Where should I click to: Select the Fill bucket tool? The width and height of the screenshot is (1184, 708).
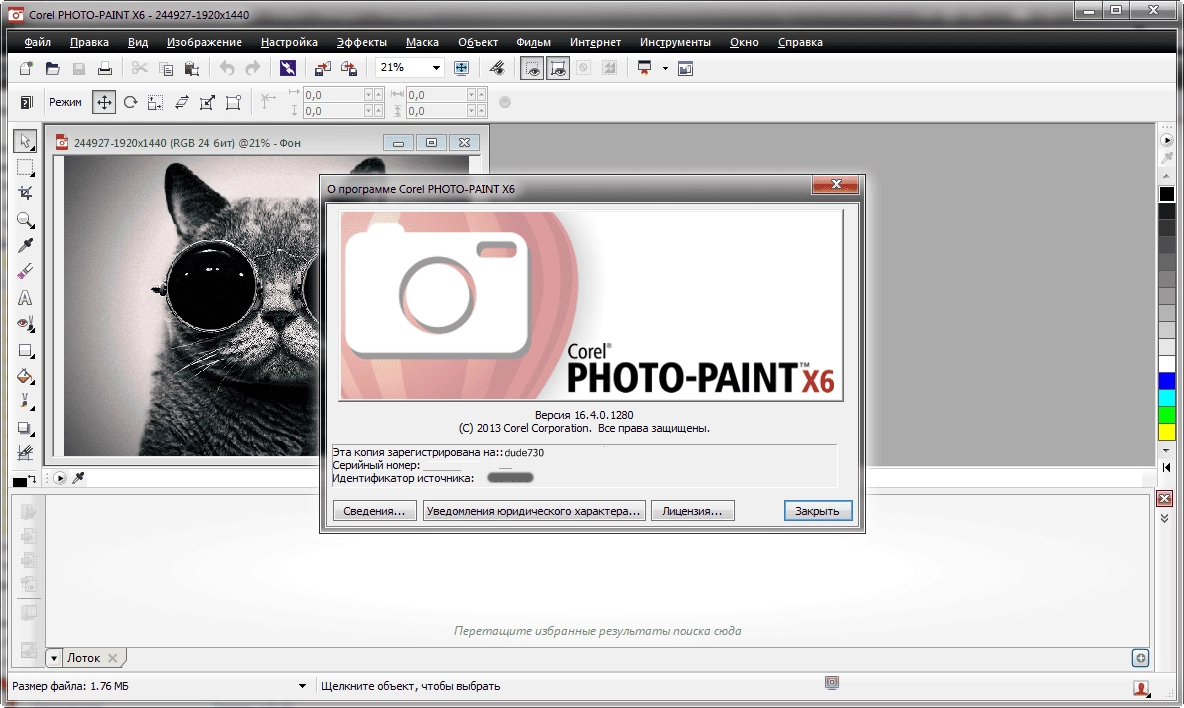(x=25, y=376)
